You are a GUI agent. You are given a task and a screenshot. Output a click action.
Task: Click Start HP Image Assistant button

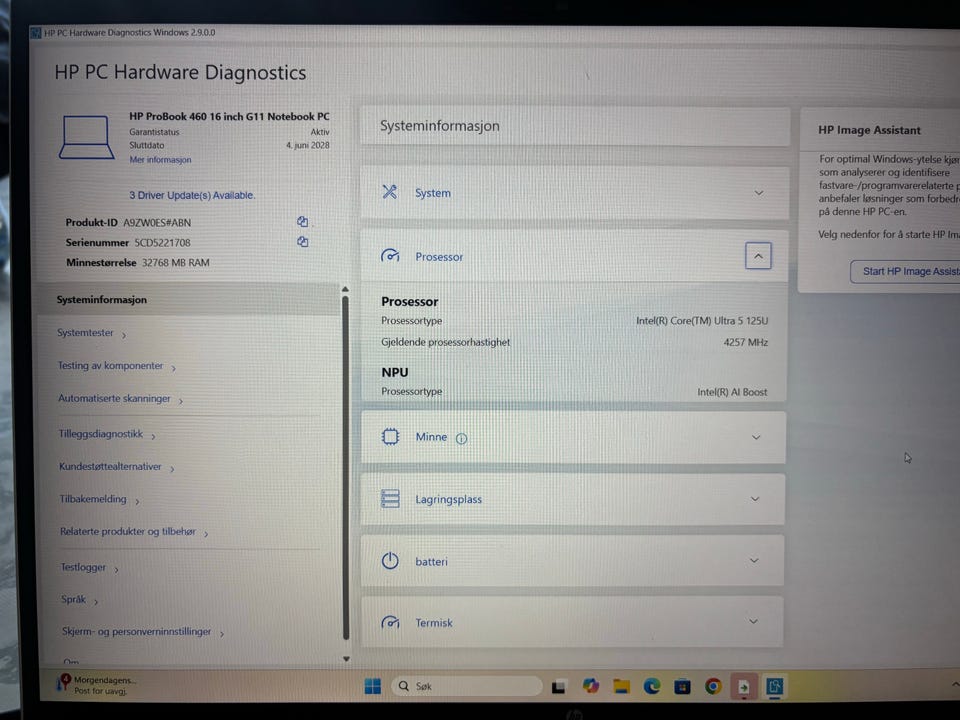click(x=905, y=271)
